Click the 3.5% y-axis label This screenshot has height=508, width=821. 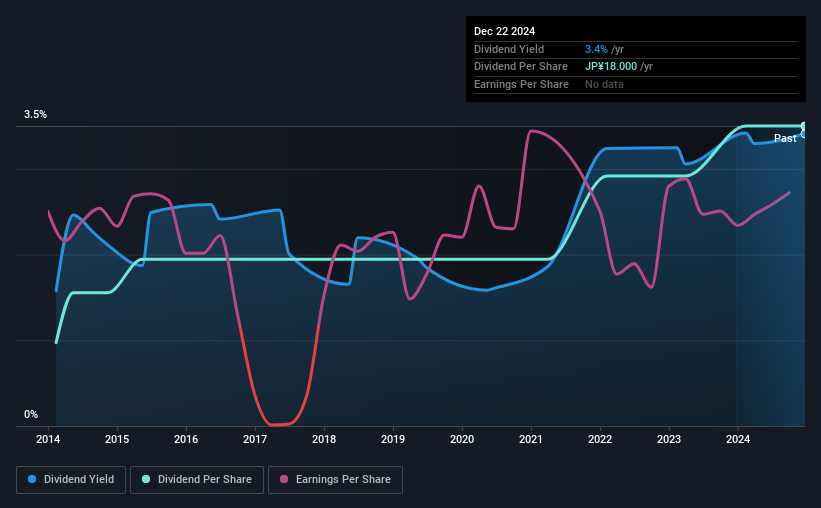click(35, 115)
